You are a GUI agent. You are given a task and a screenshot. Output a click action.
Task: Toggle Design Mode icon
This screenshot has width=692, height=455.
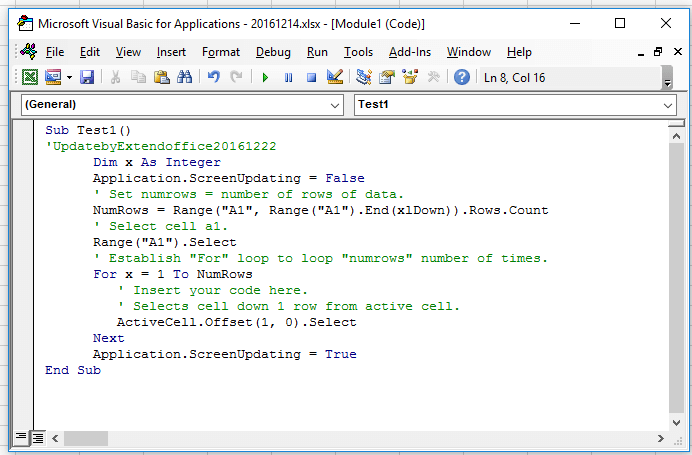pyautogui.click(x=335, y=77)
